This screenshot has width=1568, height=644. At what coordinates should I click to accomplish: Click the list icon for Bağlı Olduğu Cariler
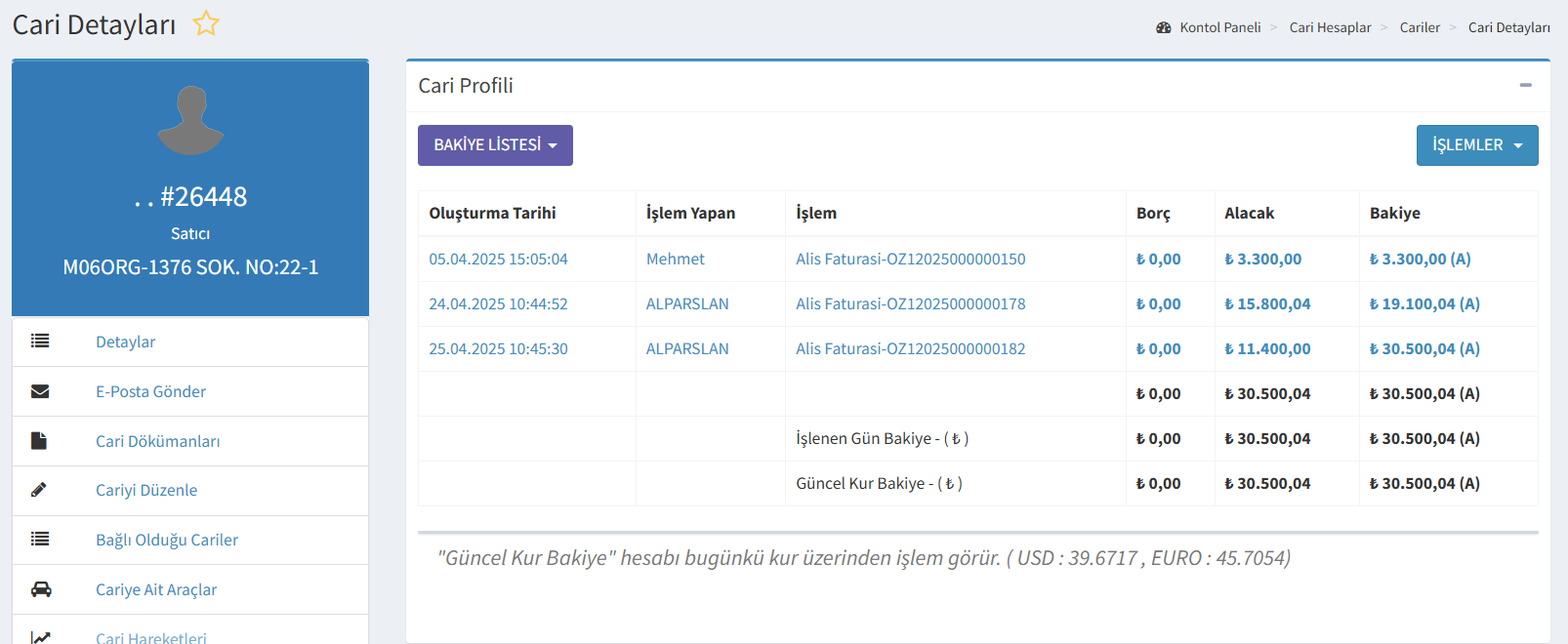tap(40, 540)
